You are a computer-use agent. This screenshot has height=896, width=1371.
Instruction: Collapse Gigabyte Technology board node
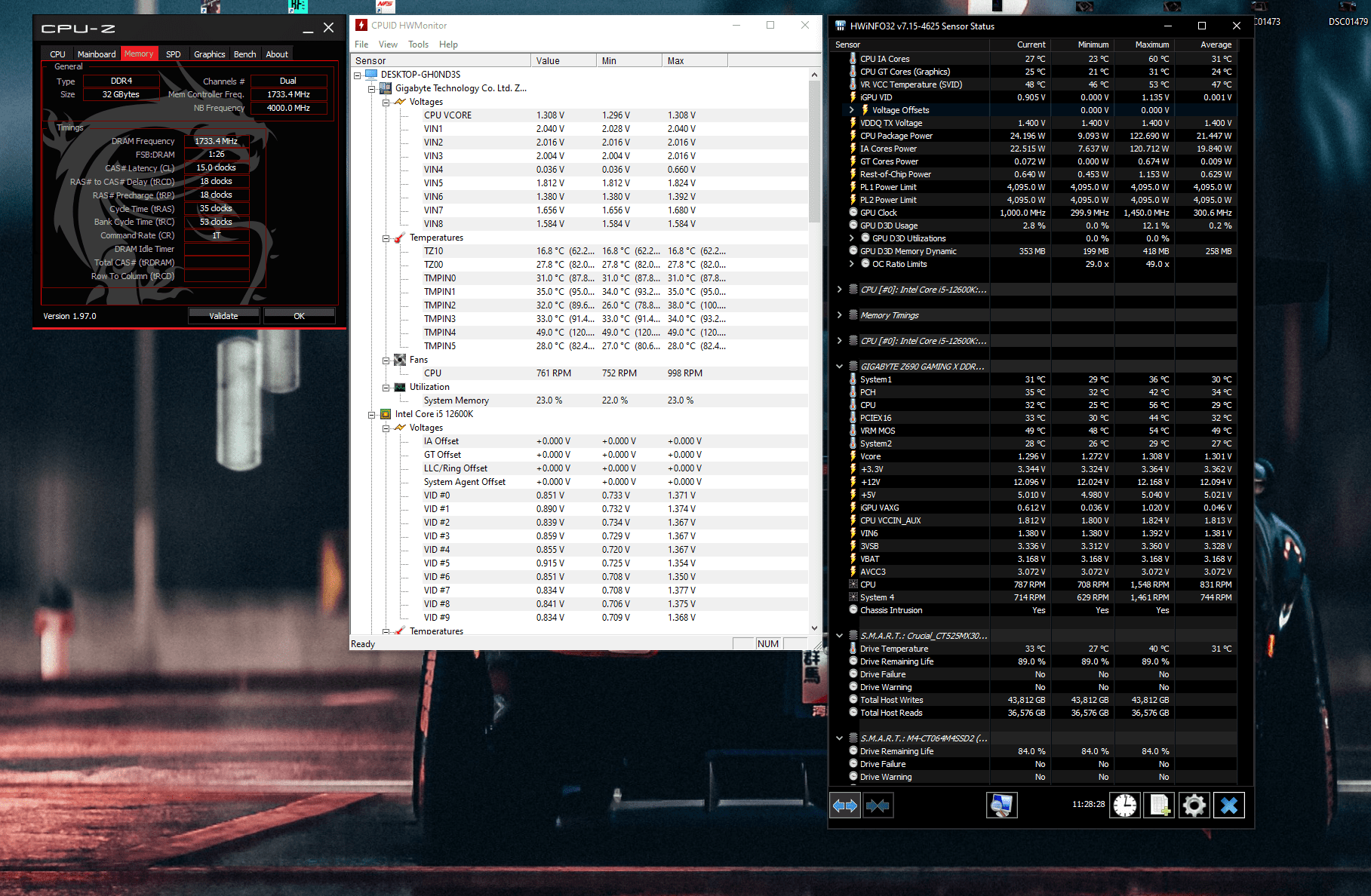click(372, 88)
